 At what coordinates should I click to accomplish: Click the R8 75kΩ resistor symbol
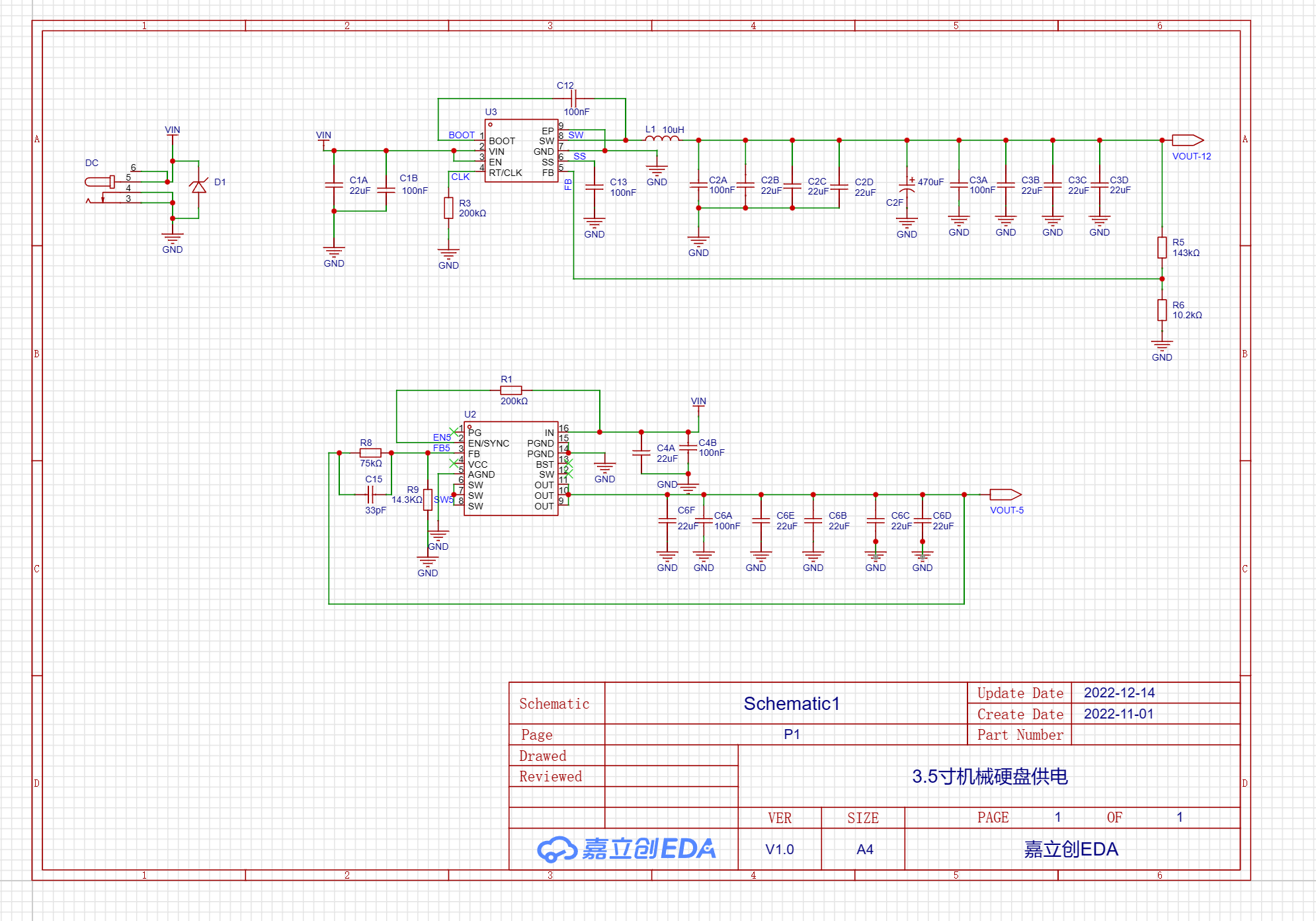tap(370, 453)
